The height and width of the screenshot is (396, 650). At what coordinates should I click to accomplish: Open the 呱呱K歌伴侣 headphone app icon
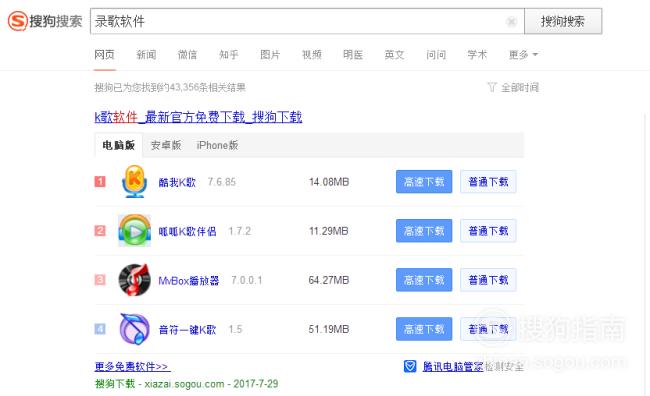point(134,231)
